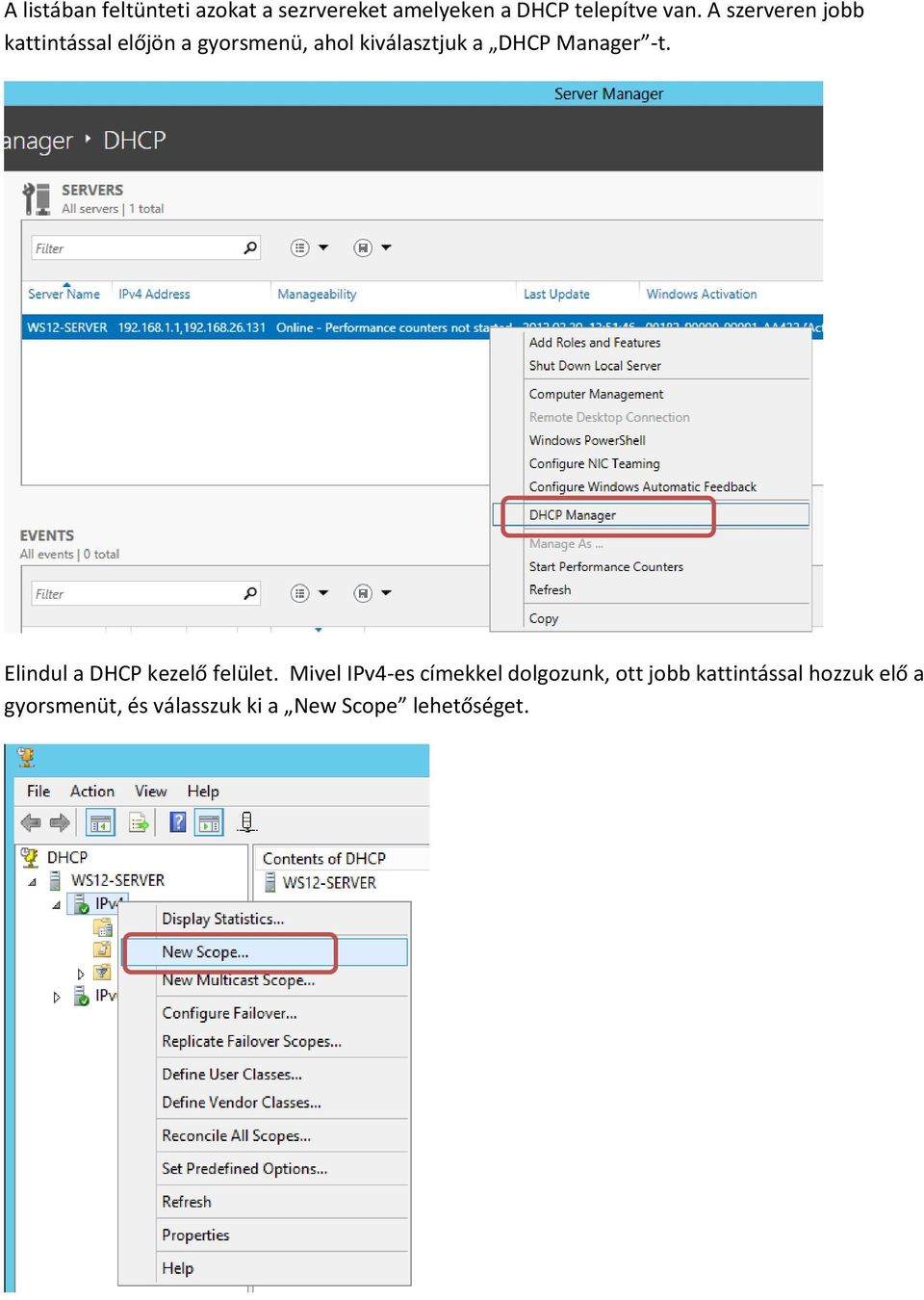
Task: Choose Configure Windows Automatic Feedback
Action: 642,486
